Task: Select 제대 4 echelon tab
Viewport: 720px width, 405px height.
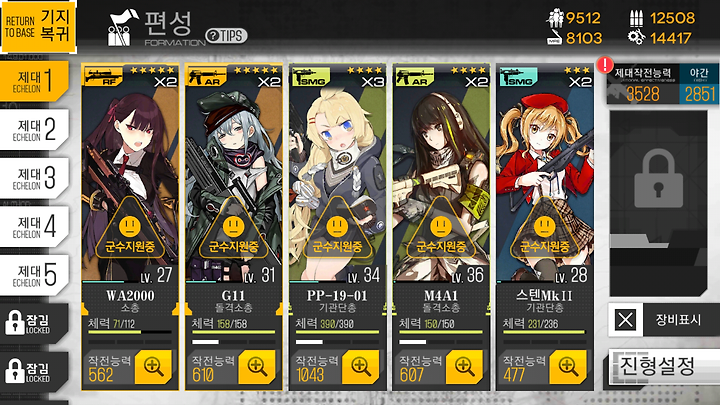Action: pyautogui.click(x=34, y=227)
